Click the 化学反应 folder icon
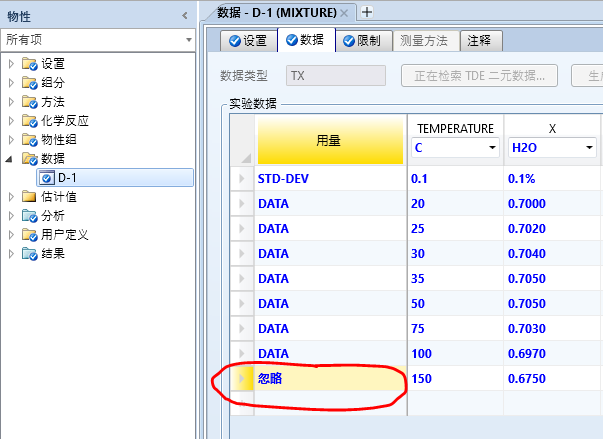603x439 pixels. click(x=30, y=121)
